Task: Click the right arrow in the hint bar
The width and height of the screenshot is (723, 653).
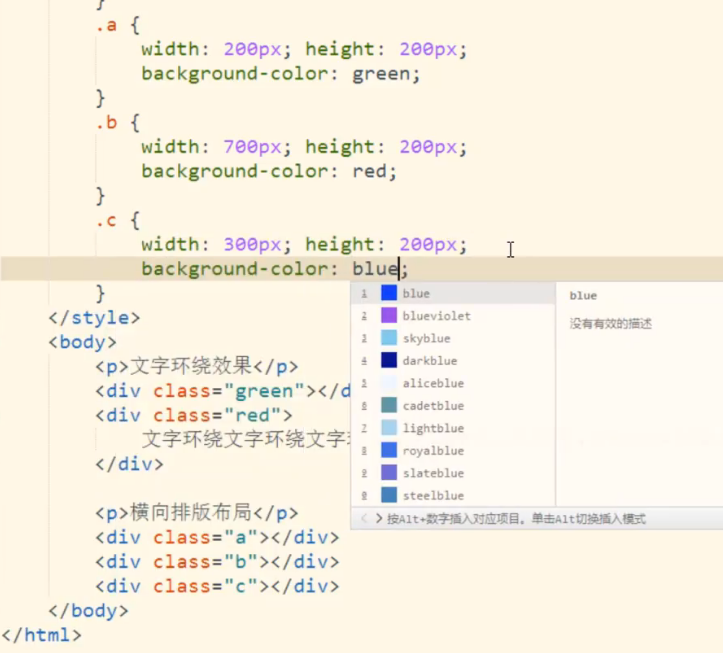Action: [x=379, y=519]
